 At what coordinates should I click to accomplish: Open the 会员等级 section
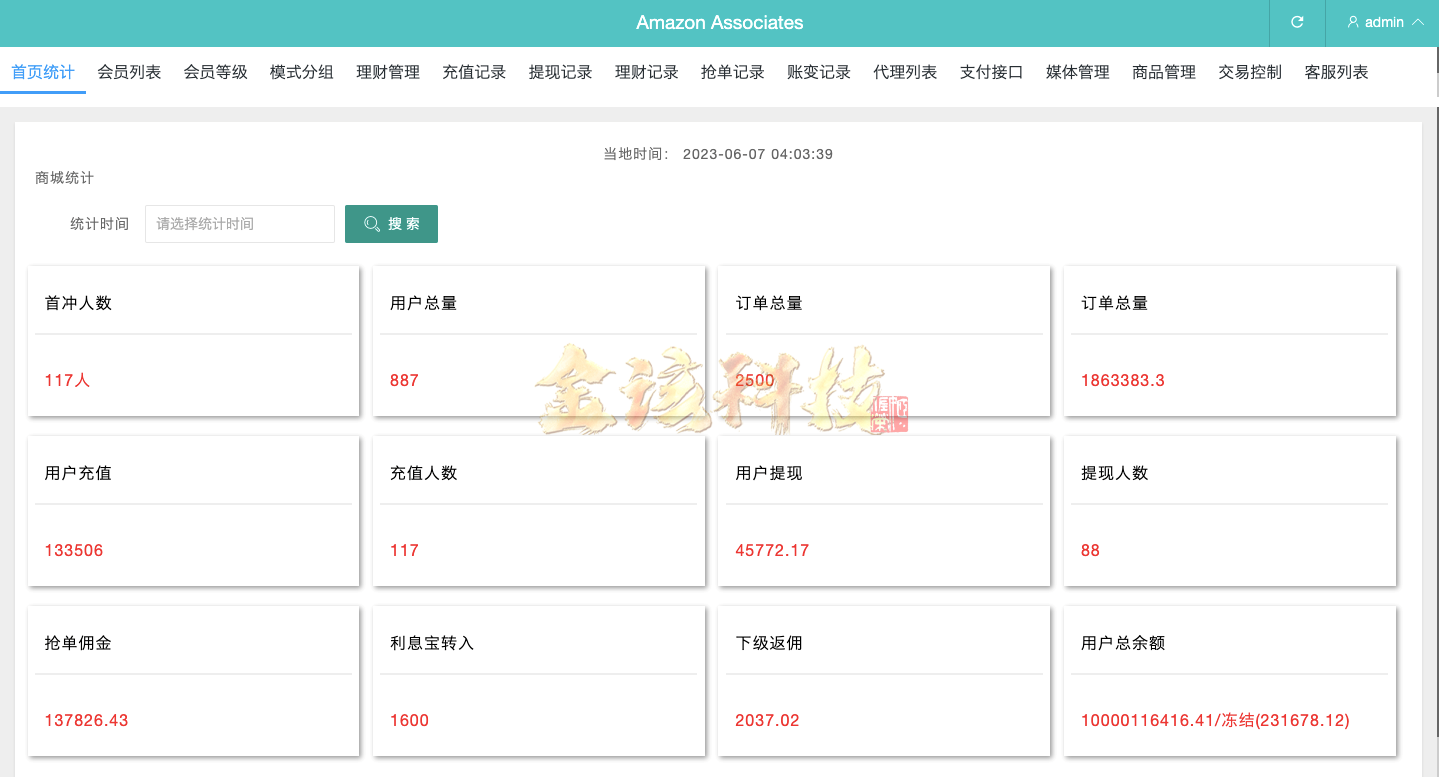click(x=214, y=71)
